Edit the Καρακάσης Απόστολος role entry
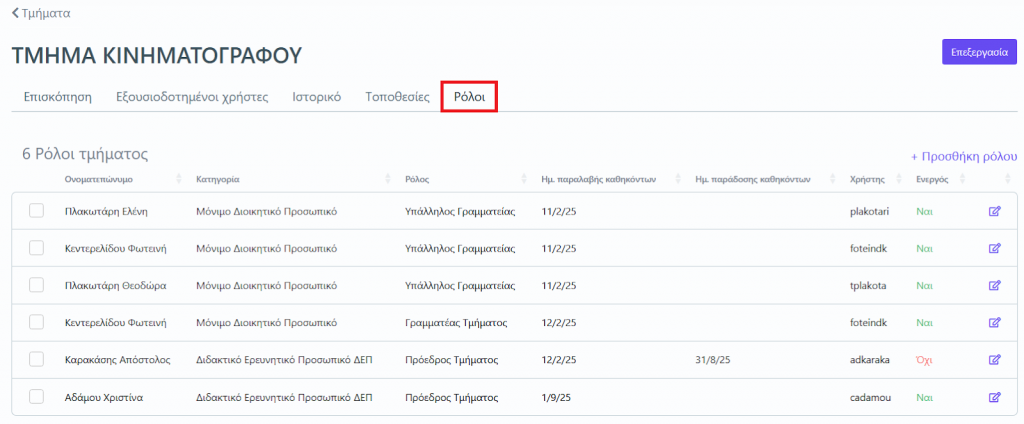 (994, 360)
